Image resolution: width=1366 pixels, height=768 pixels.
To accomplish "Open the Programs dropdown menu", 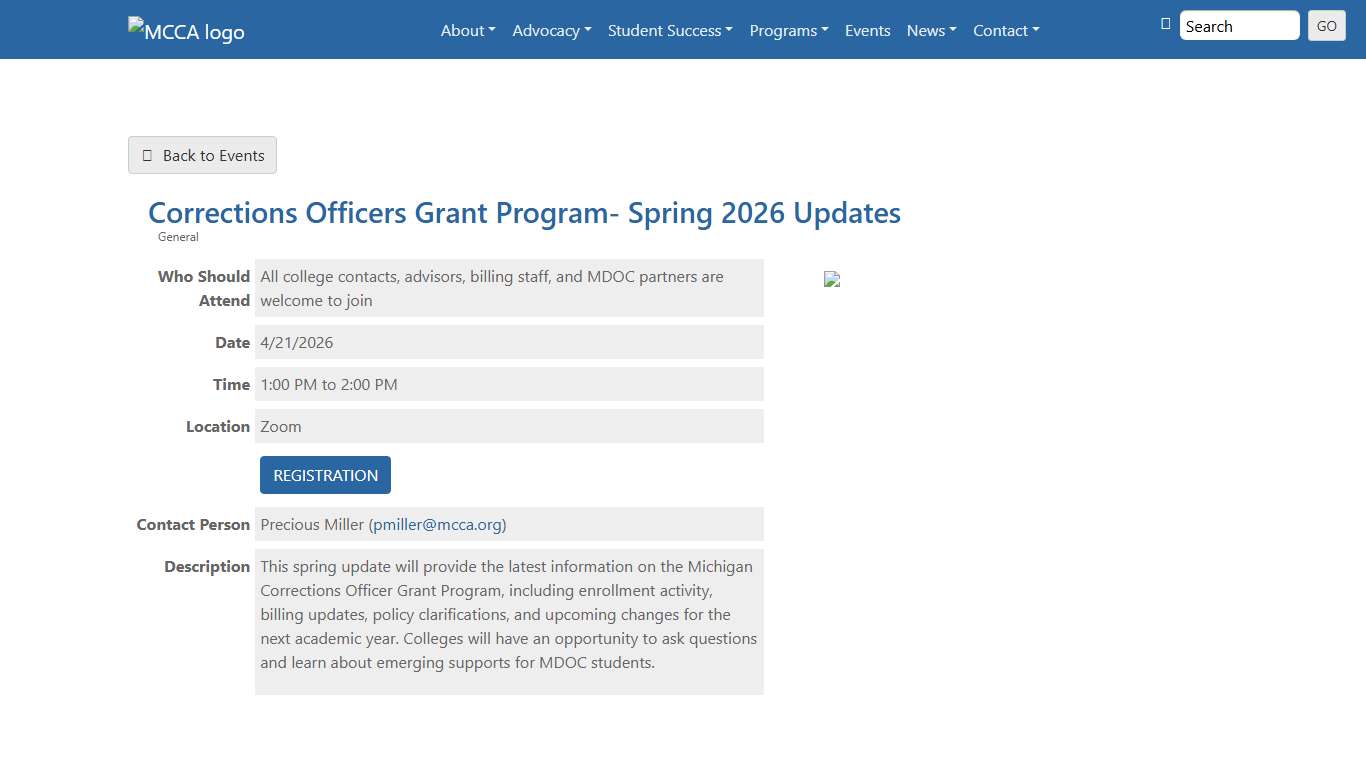I will 788,30.
